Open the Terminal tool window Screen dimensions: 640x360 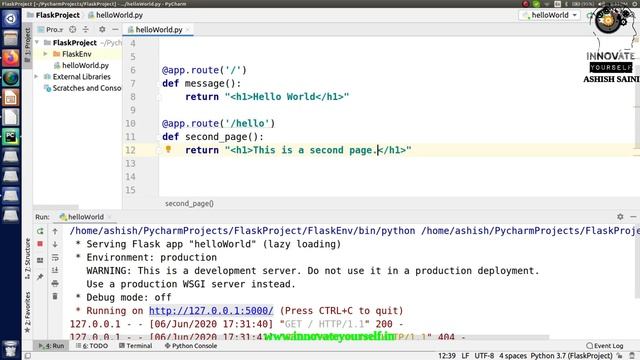[x=136, y=346]
